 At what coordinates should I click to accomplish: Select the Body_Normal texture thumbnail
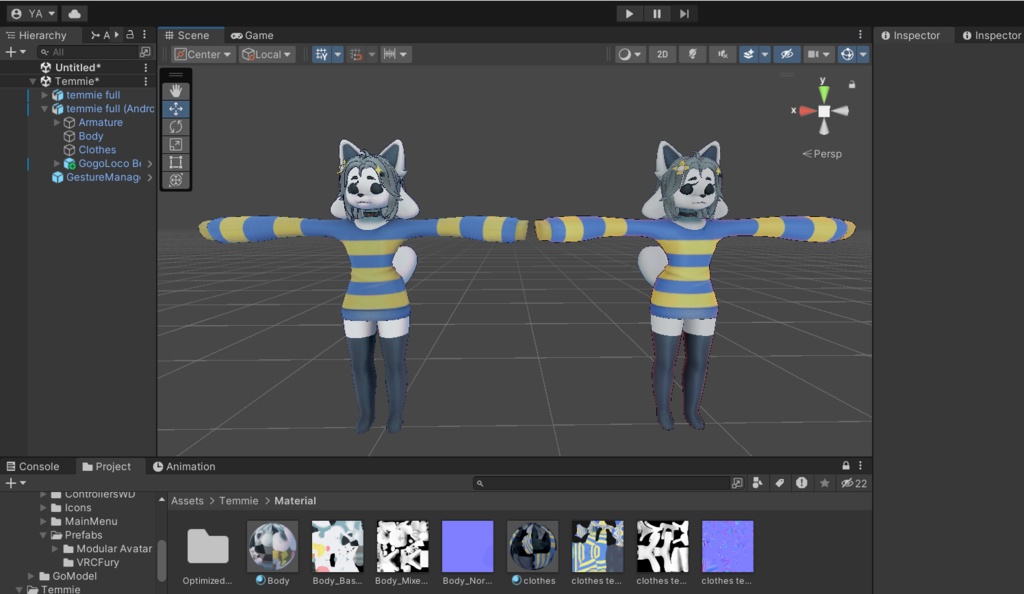point(467,545)
